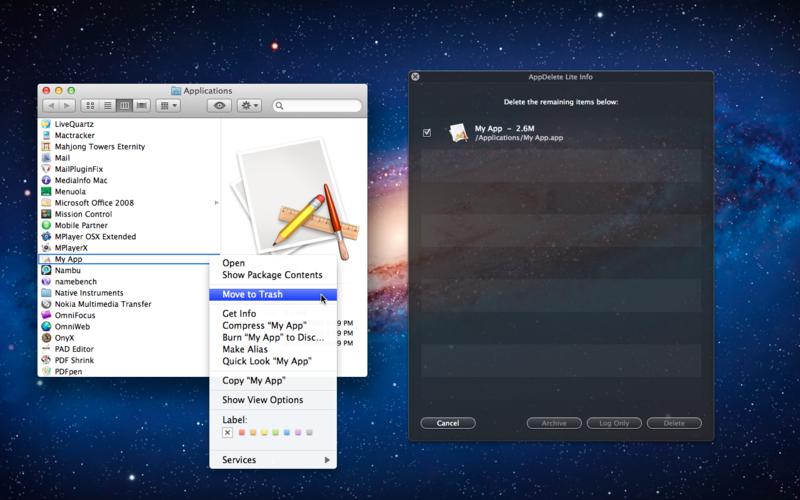Apply the yellow label color

click(264, 433)
